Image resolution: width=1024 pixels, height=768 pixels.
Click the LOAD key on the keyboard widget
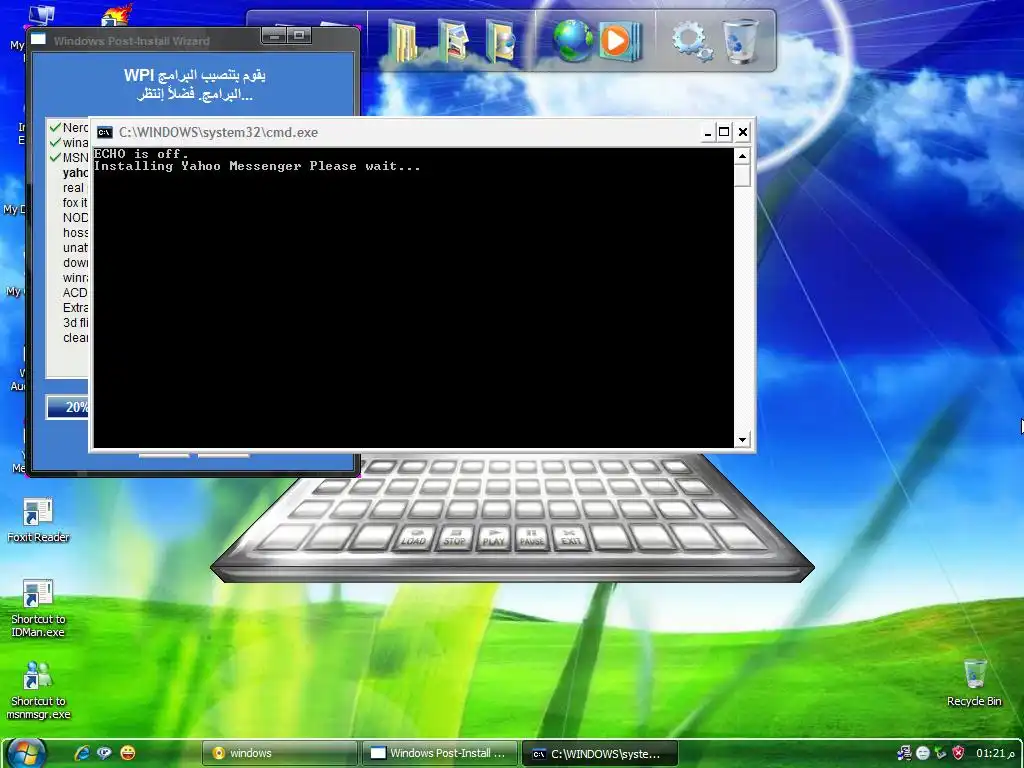(413, 538)
